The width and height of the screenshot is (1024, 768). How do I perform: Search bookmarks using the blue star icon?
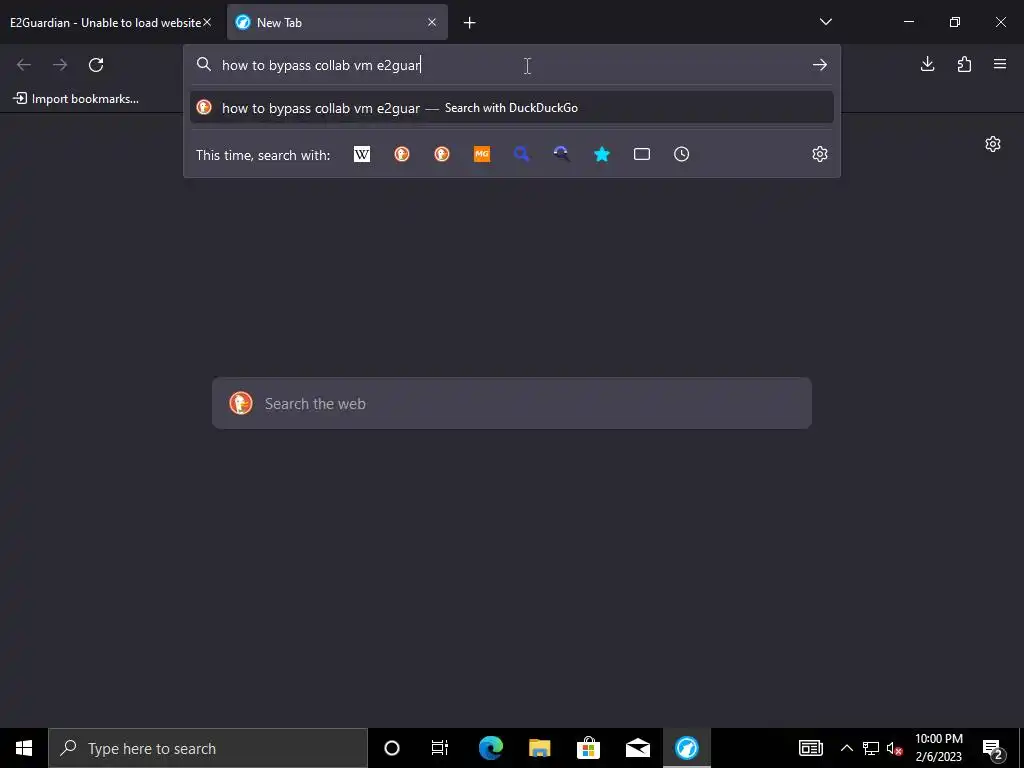click(601, 154)
